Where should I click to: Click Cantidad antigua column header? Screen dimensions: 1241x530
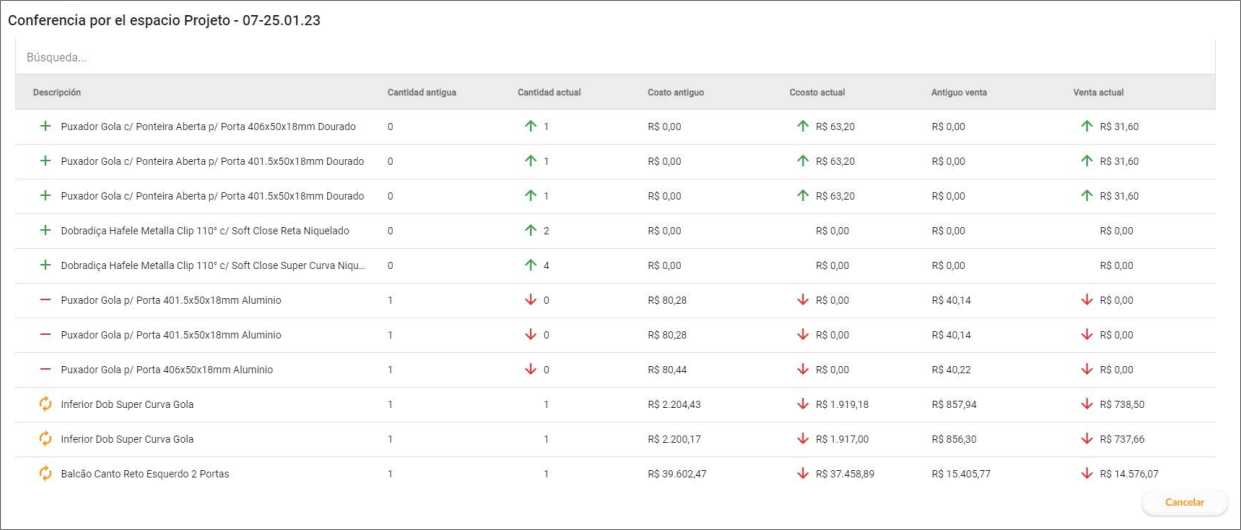422,93
